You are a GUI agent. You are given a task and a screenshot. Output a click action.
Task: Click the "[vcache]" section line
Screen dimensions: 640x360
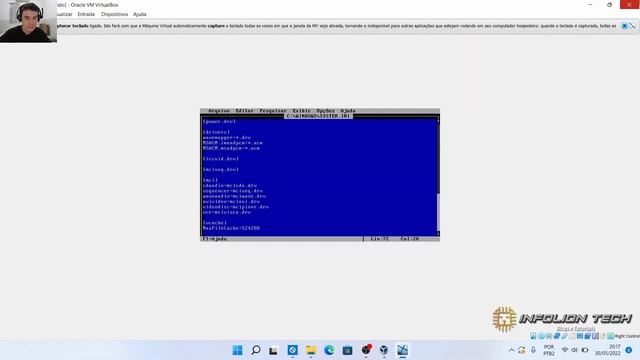click(x=215, y=223)
